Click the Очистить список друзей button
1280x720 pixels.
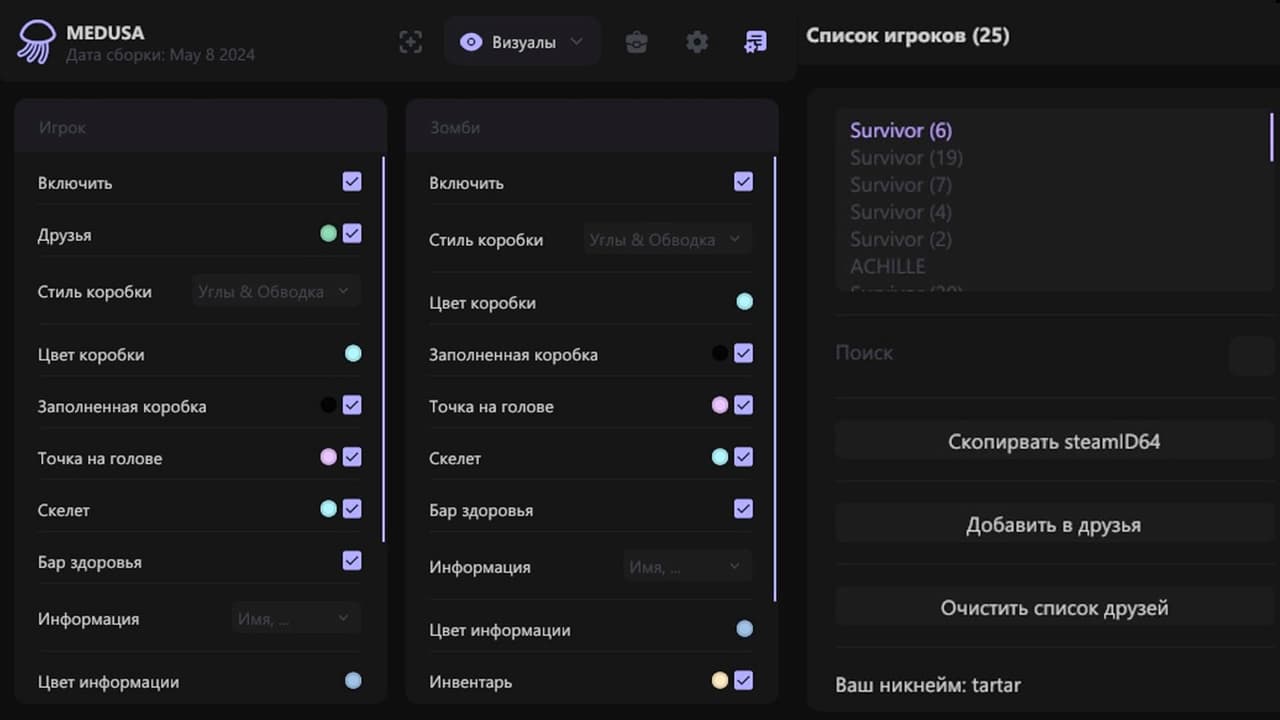[x=1054, y=607]
